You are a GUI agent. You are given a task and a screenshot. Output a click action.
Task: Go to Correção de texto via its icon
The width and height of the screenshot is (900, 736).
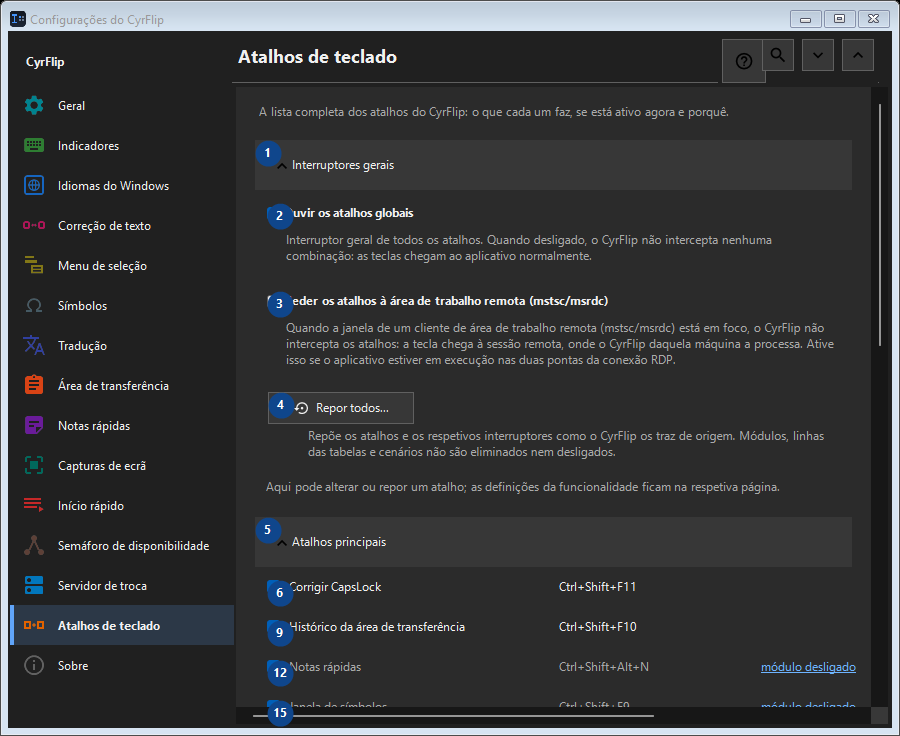coord(34,226)
